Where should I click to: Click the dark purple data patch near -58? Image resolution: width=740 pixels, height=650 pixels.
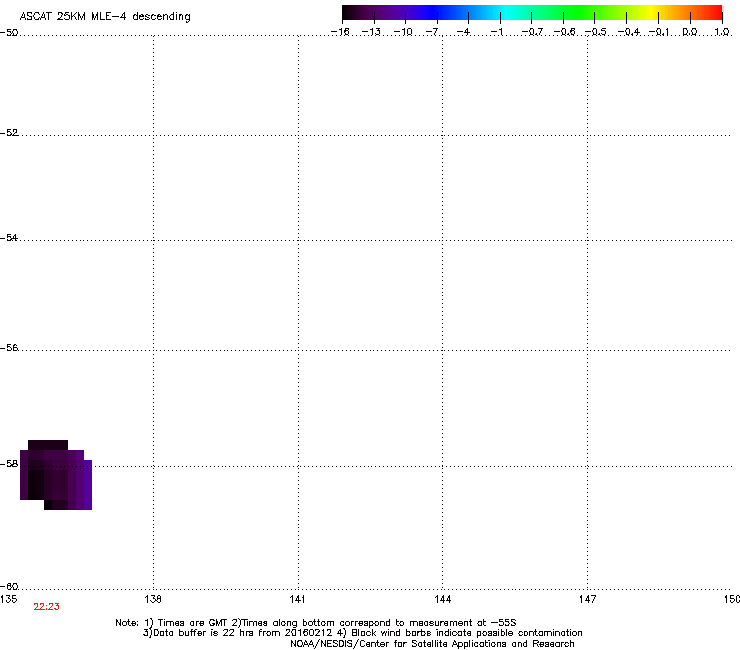(x=56, y=475)
